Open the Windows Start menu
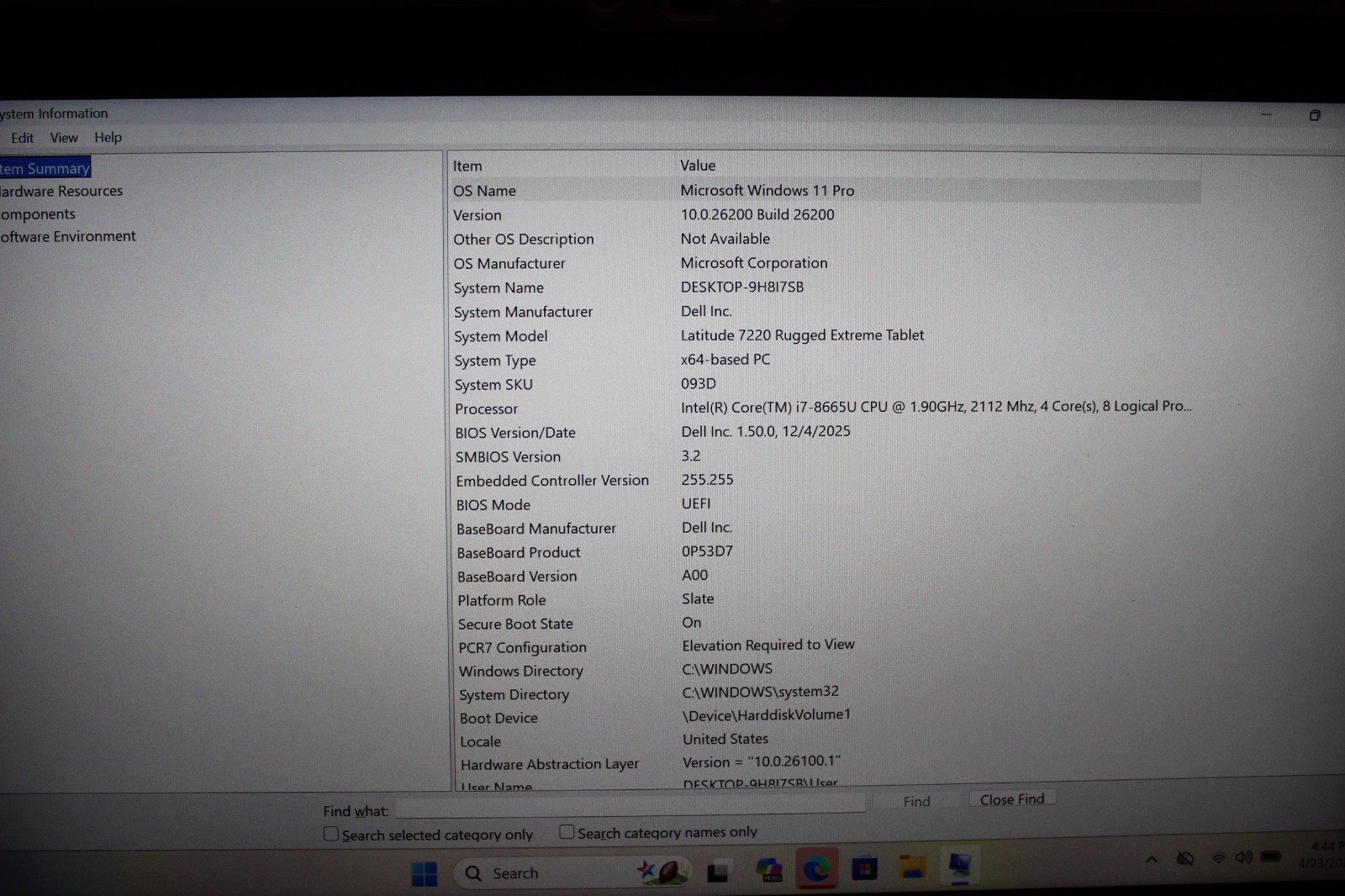 pyautogui.click(x=425, y=873)
